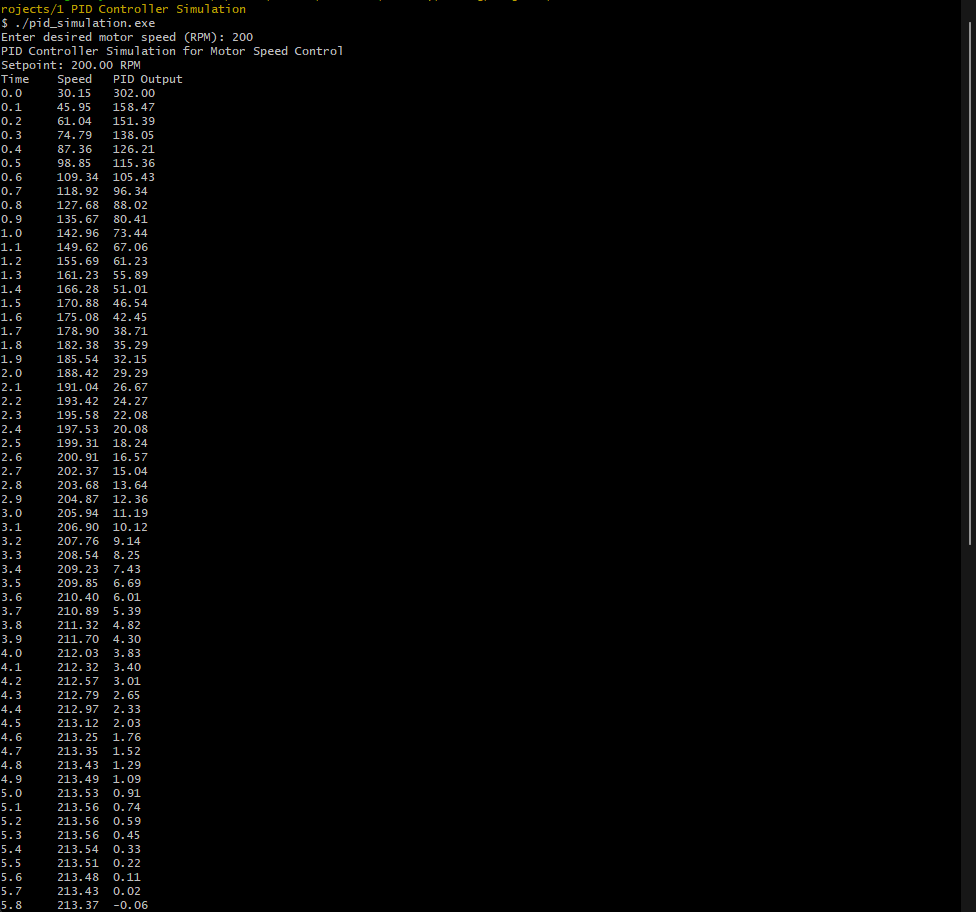Click the PID output value 46.54
Screen dimensions: 976x912
(130, 303)
